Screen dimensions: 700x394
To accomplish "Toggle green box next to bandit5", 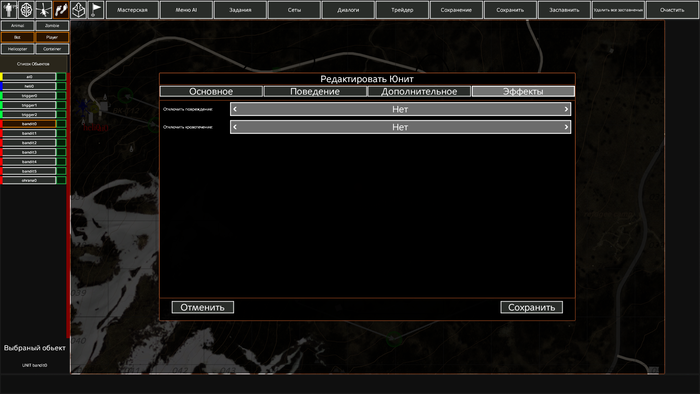I will click(61, 171).
